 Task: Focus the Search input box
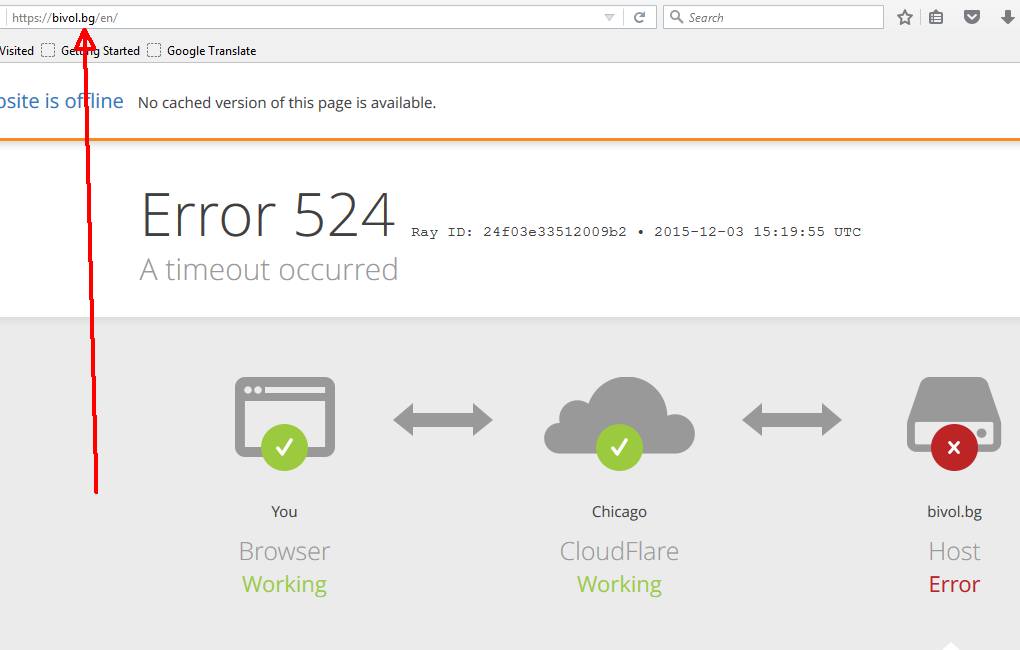point(780,17)
